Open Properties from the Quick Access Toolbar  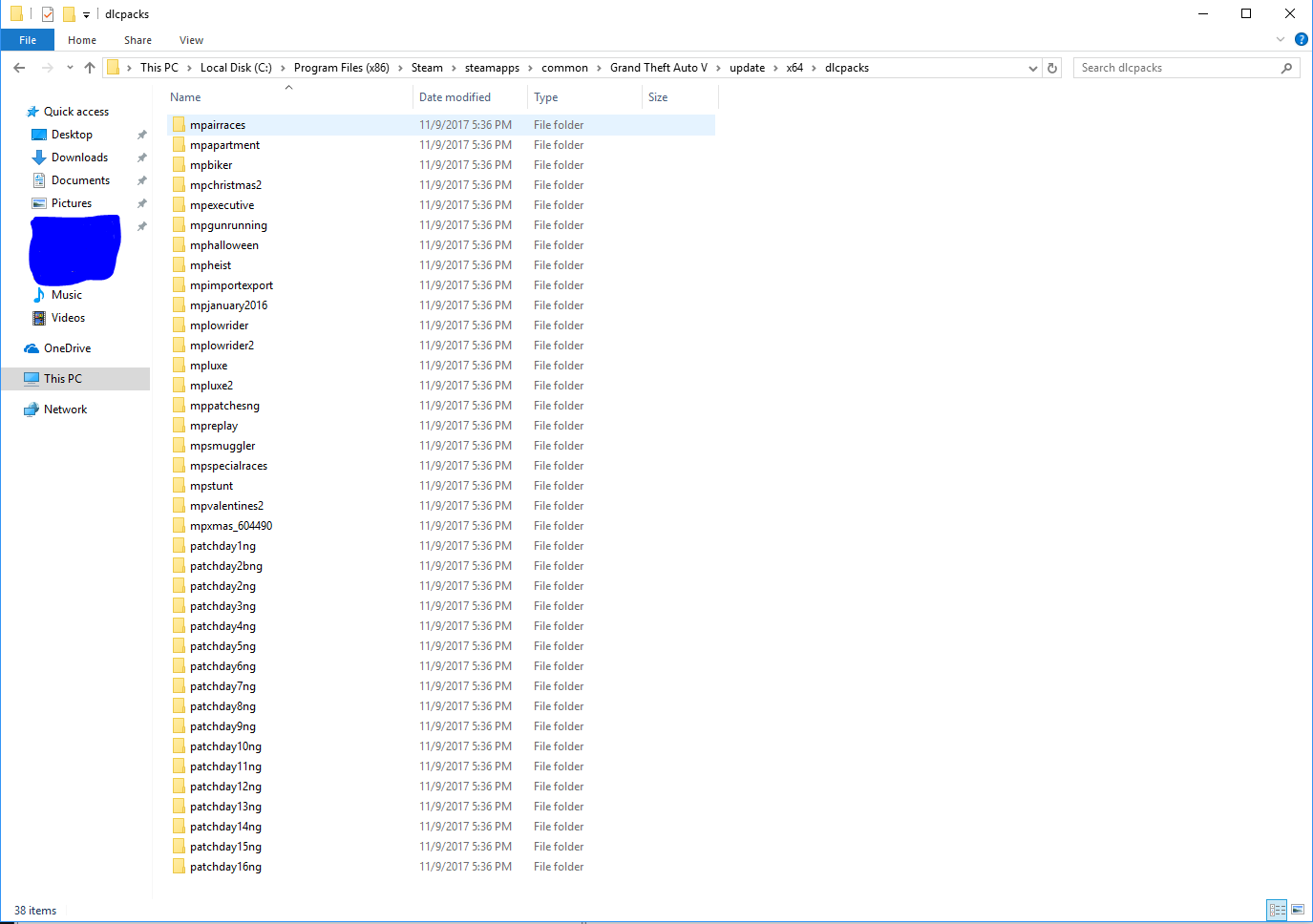click(x=47, y=13)
